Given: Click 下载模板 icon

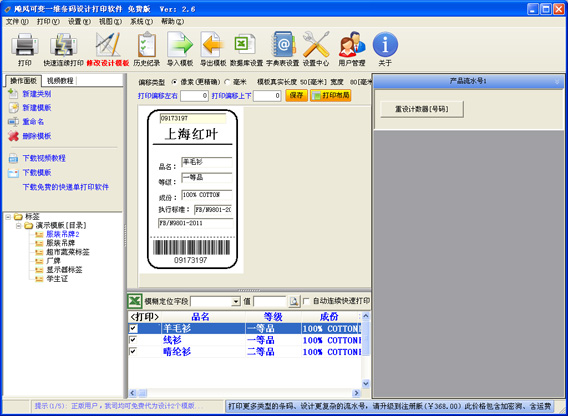Looking at the screenshot, I should tap(13, 172).
